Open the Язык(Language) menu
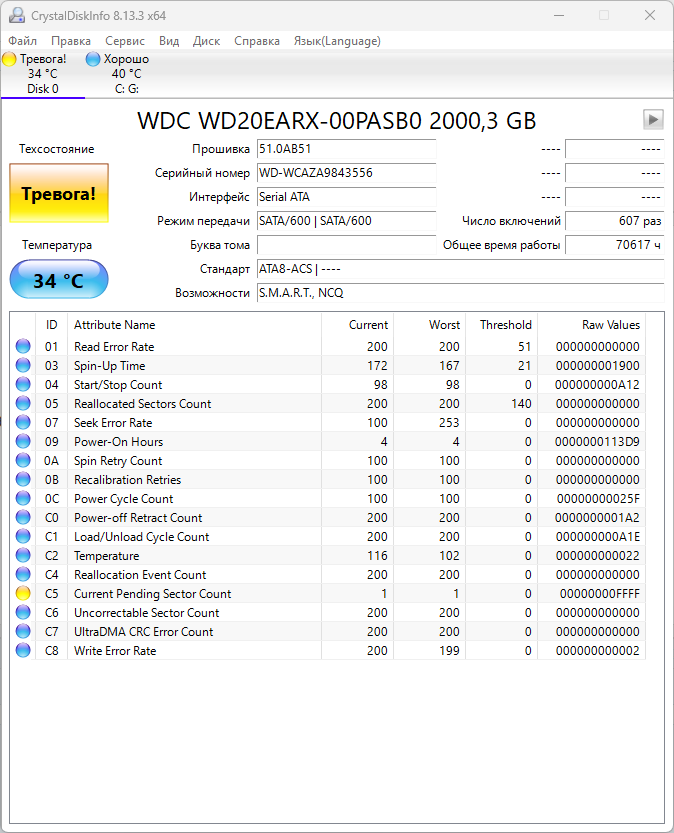The image size is (674, 833). coord(337,41)
